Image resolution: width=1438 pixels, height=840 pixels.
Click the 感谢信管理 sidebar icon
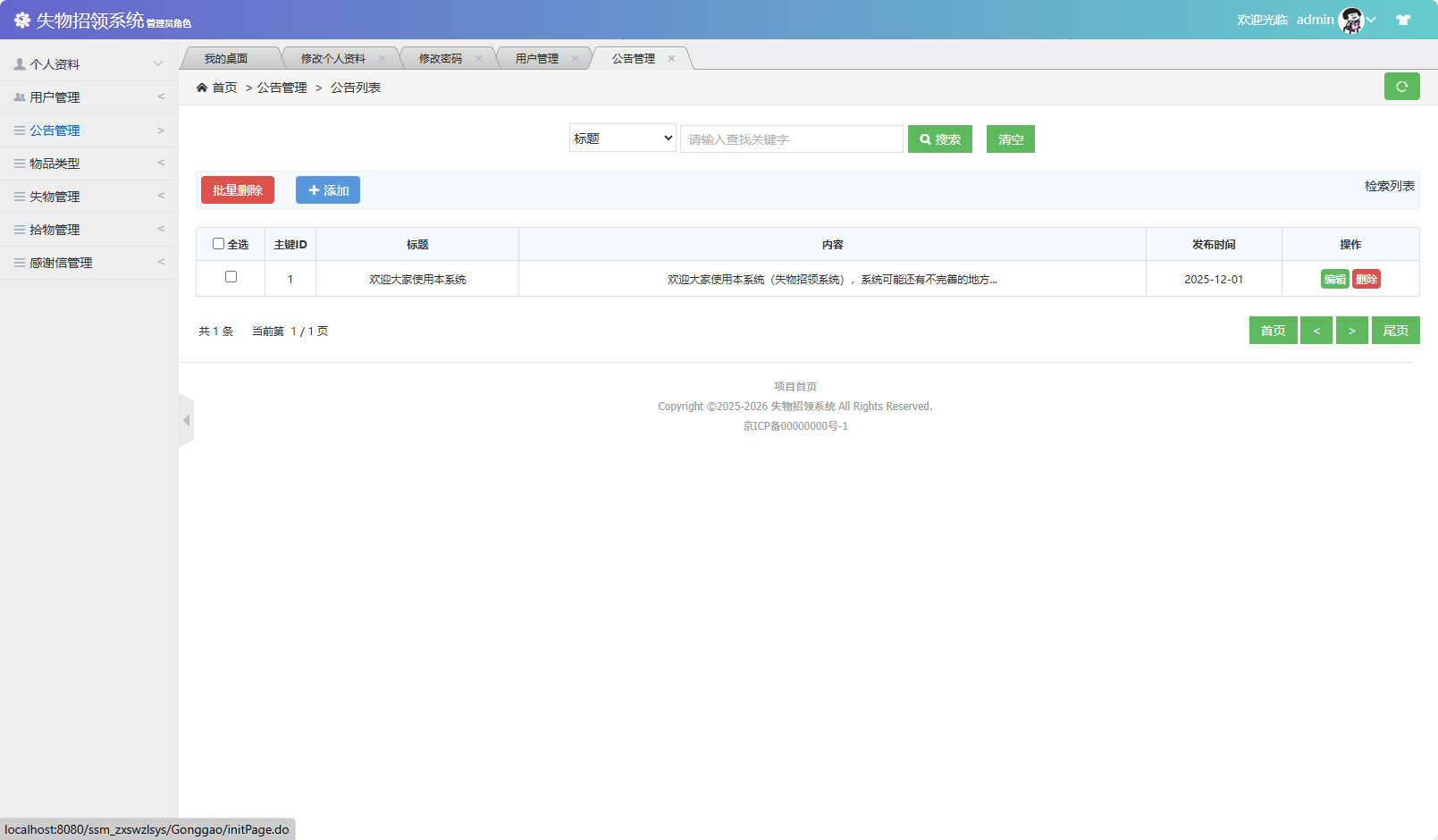[18, 262]
